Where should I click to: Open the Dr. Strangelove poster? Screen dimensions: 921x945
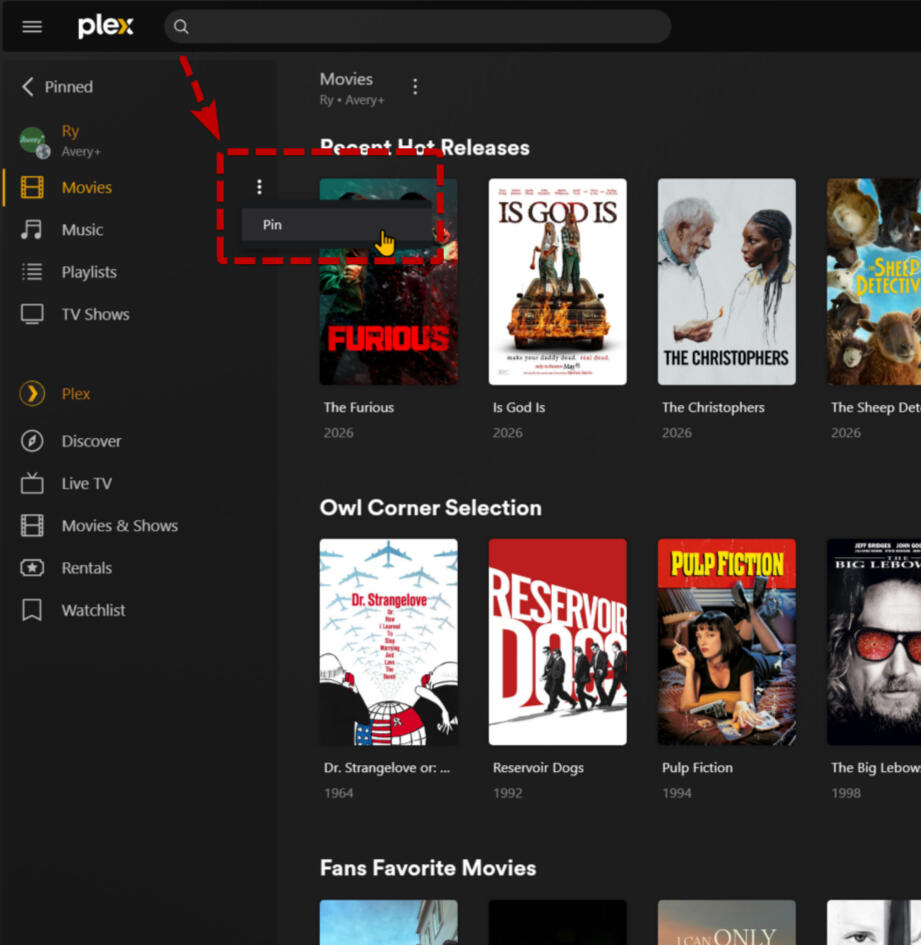pyautogui.click(x=388, y=642)
